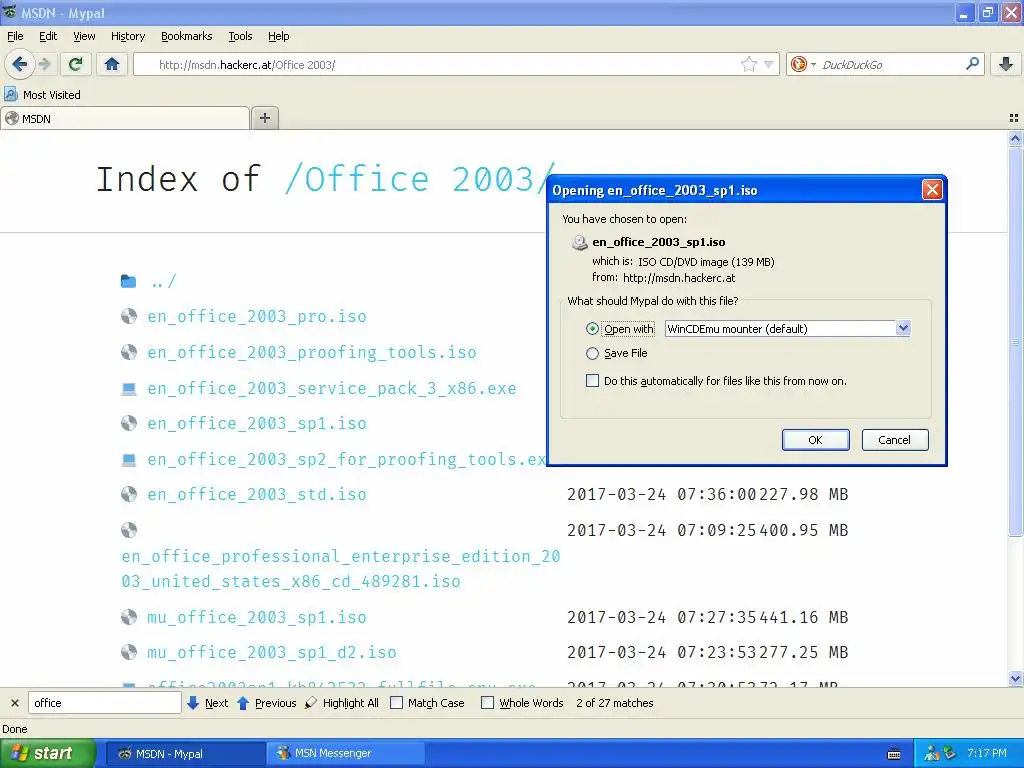
Task: Bookmark this page with the star icon
Action: click(x=748, y=64)
